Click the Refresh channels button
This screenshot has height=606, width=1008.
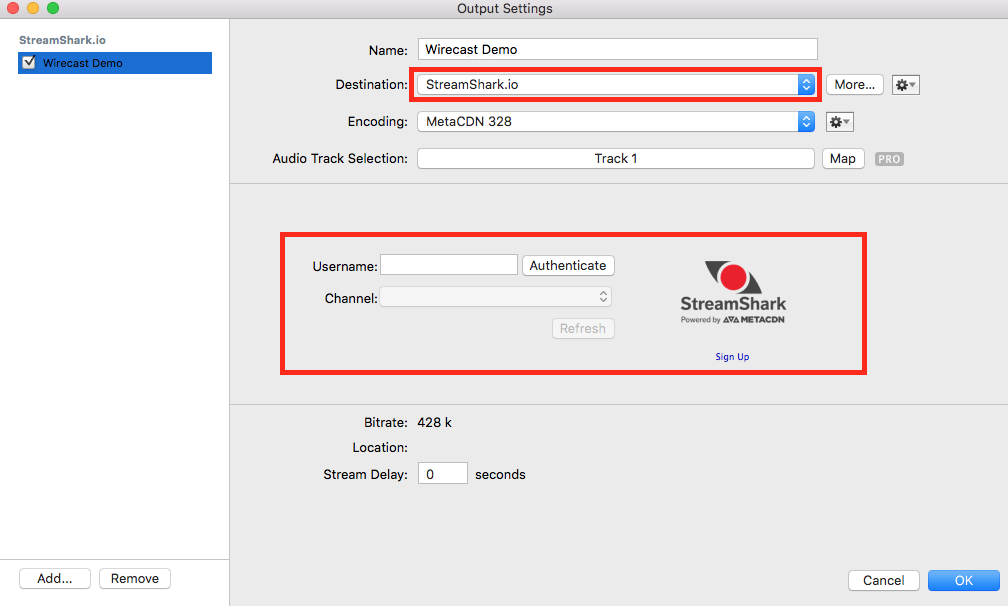(x=583, y=328)
